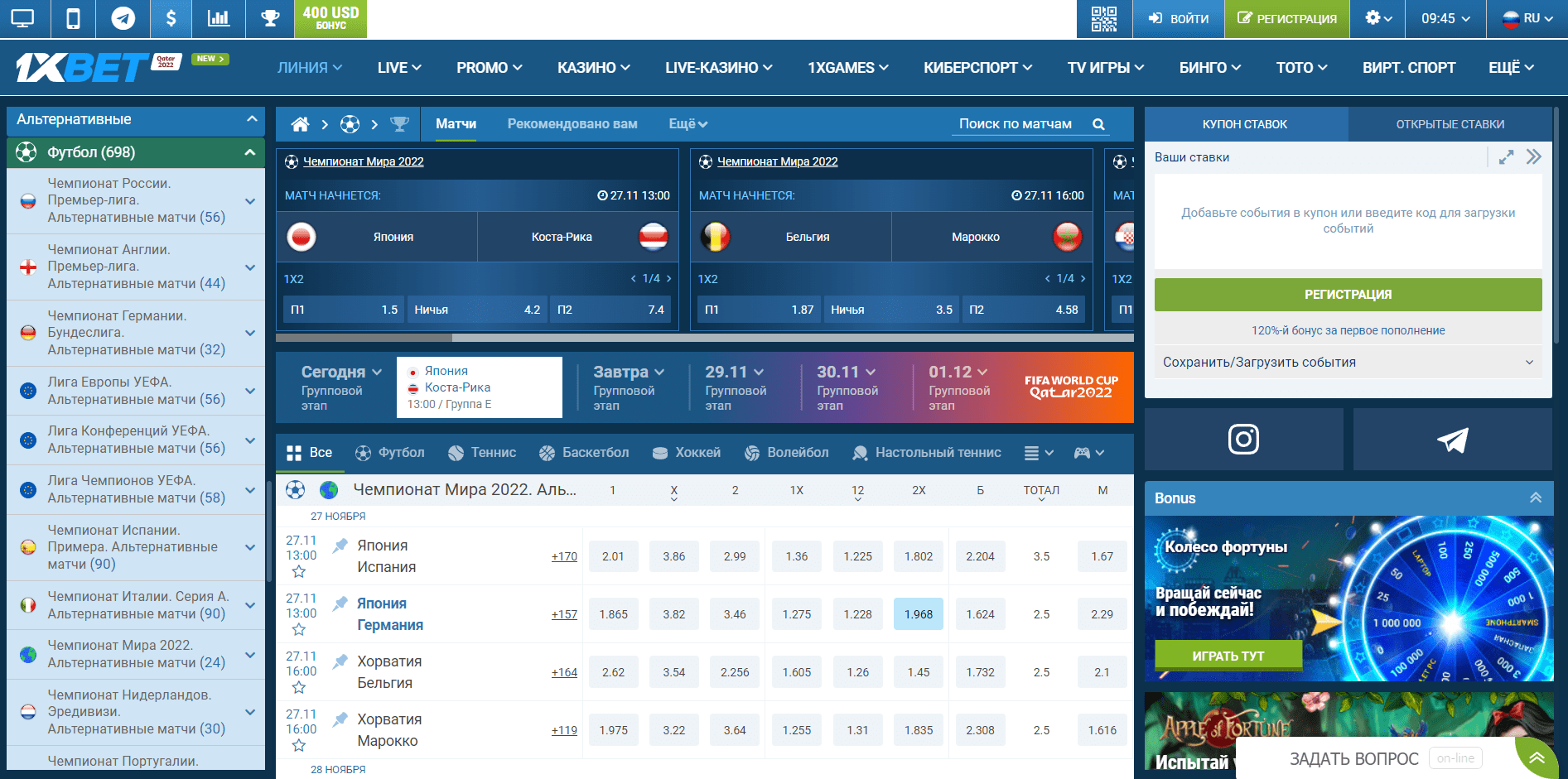
Task: Open the Instagram tile
Action: click(1243, 439)
